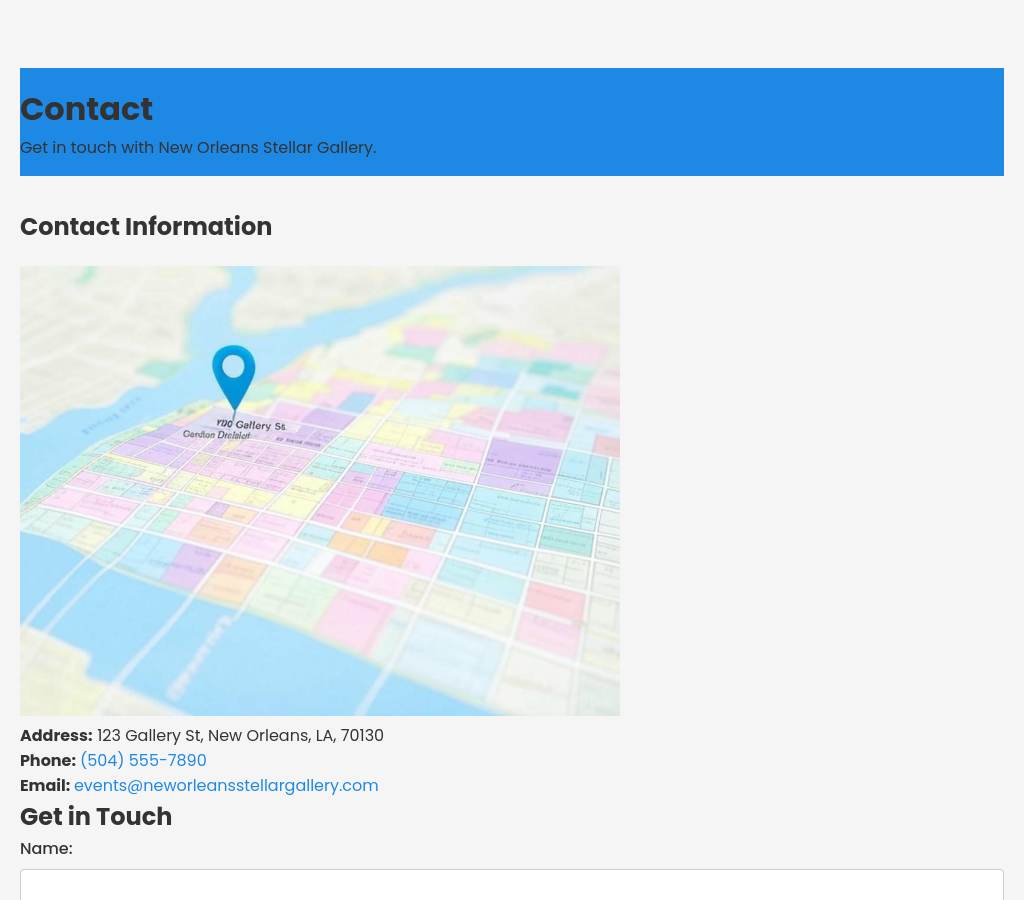
Task: Click the colorful city blocks in the map center
Action: (x=400, y=490)
